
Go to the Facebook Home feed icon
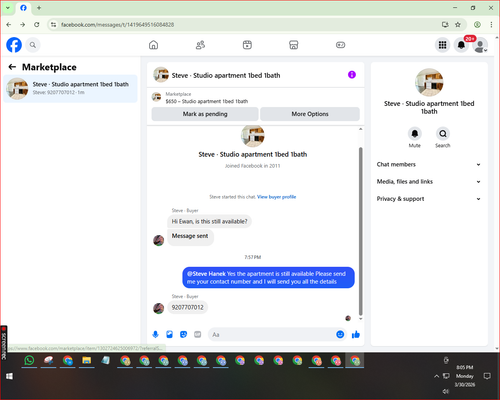point(153,45)
